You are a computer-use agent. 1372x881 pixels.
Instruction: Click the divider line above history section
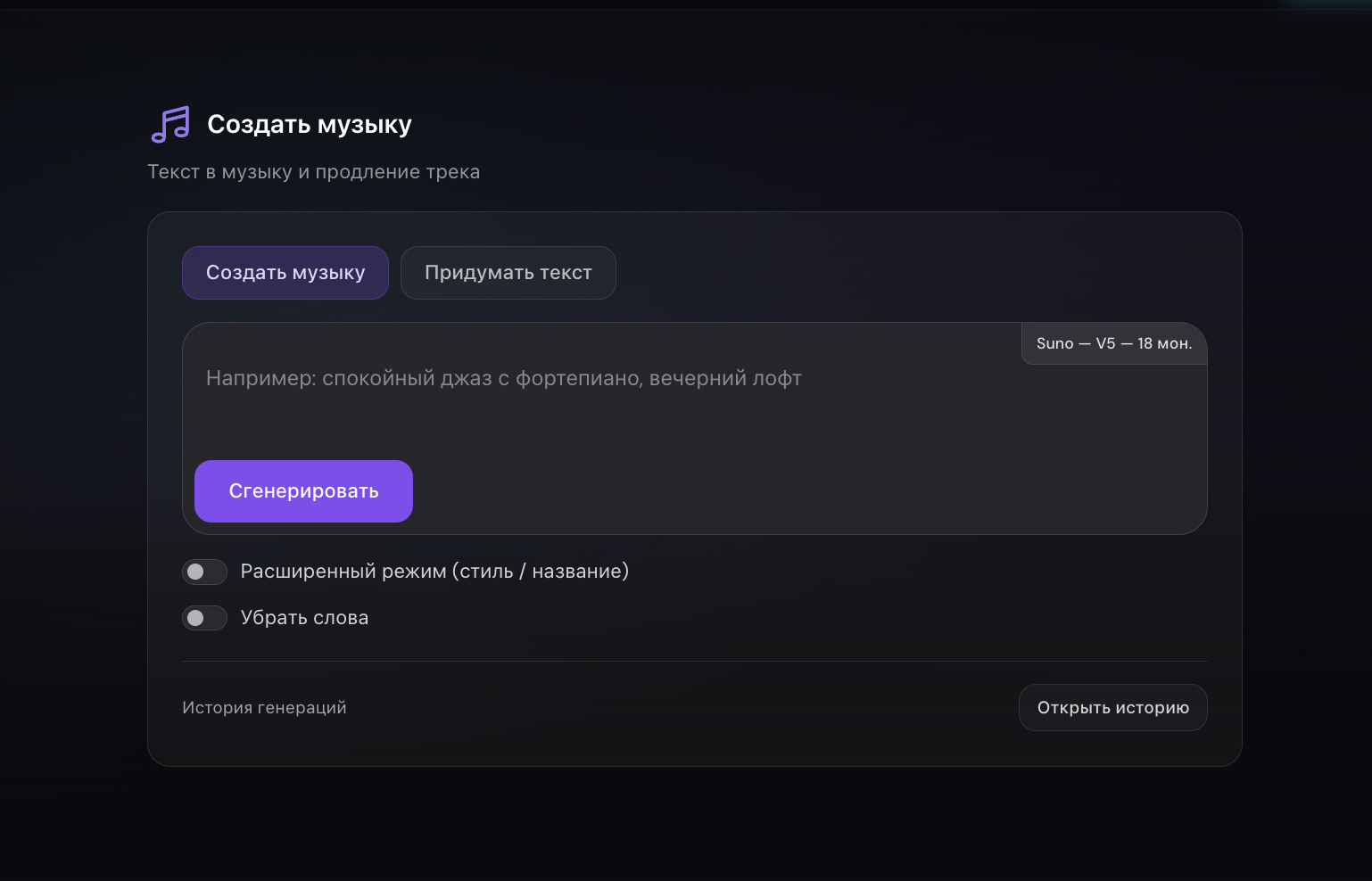694,662
